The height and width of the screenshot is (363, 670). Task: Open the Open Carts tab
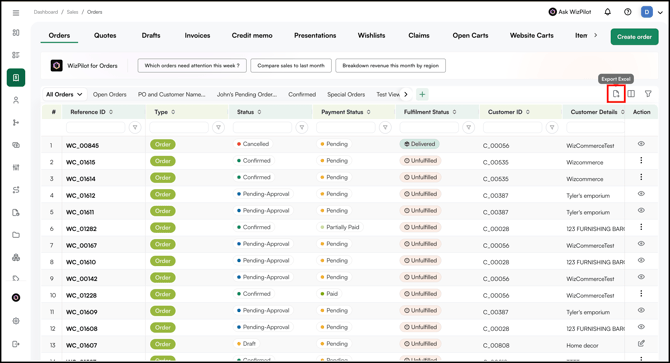pyautogui.click(x=470, y=35)
